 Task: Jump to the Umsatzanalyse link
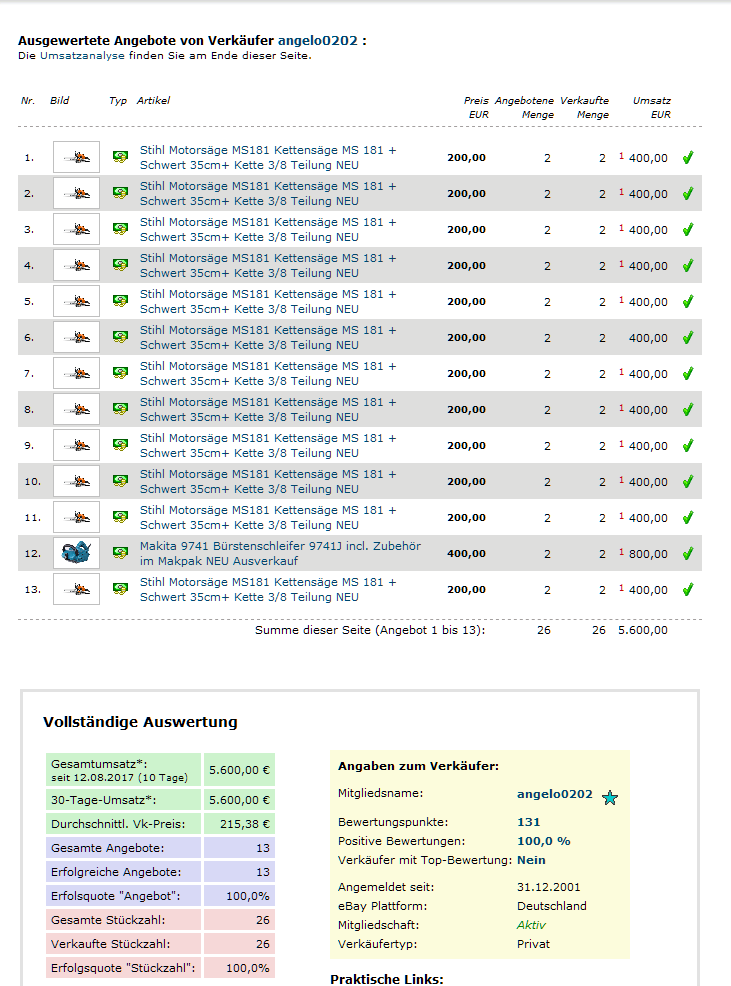tap(82, 56)
